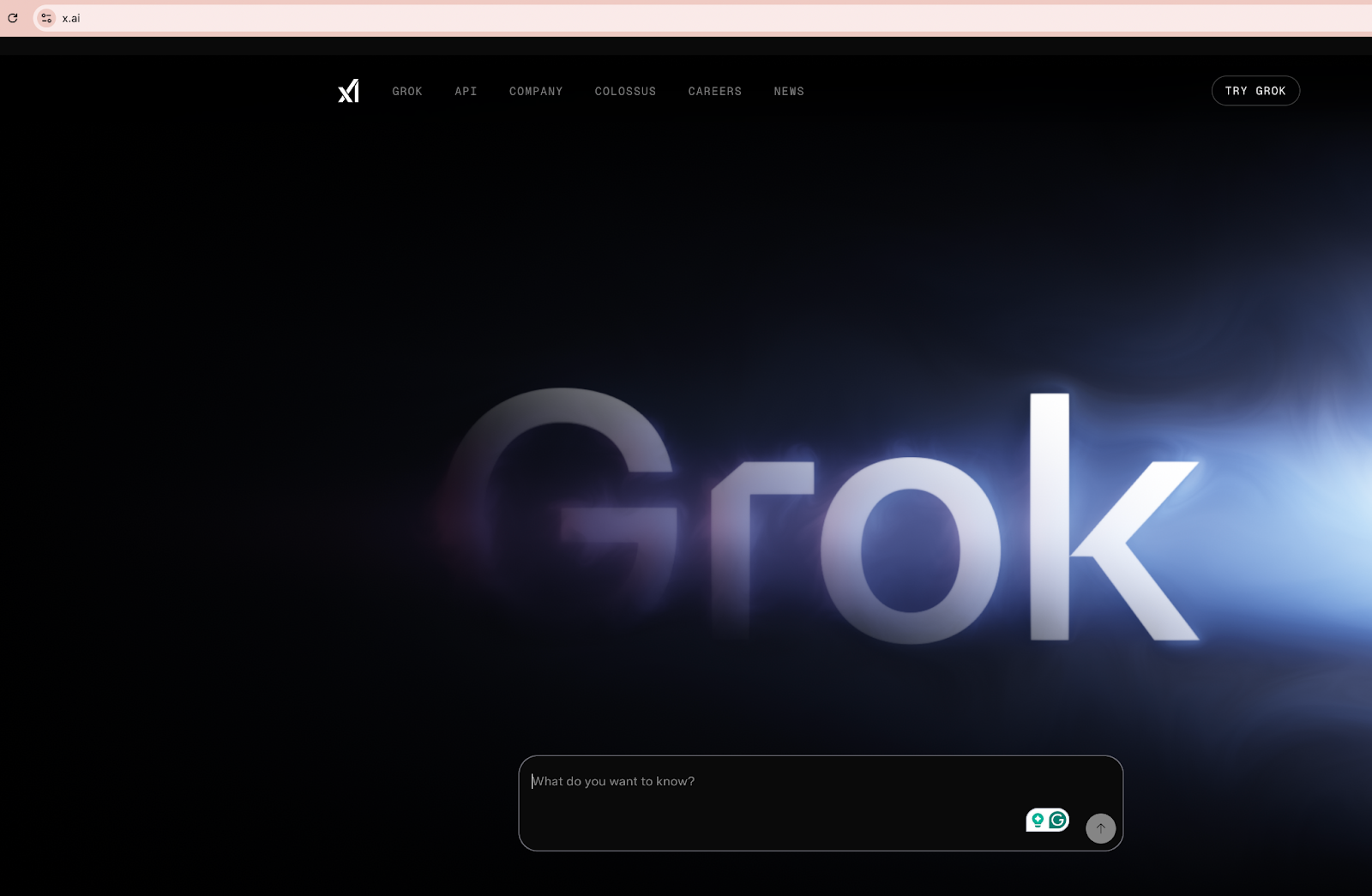Go to the COLOSSUS page
Viewport: 1372px width, 896px height.
[x=625, y=91]
